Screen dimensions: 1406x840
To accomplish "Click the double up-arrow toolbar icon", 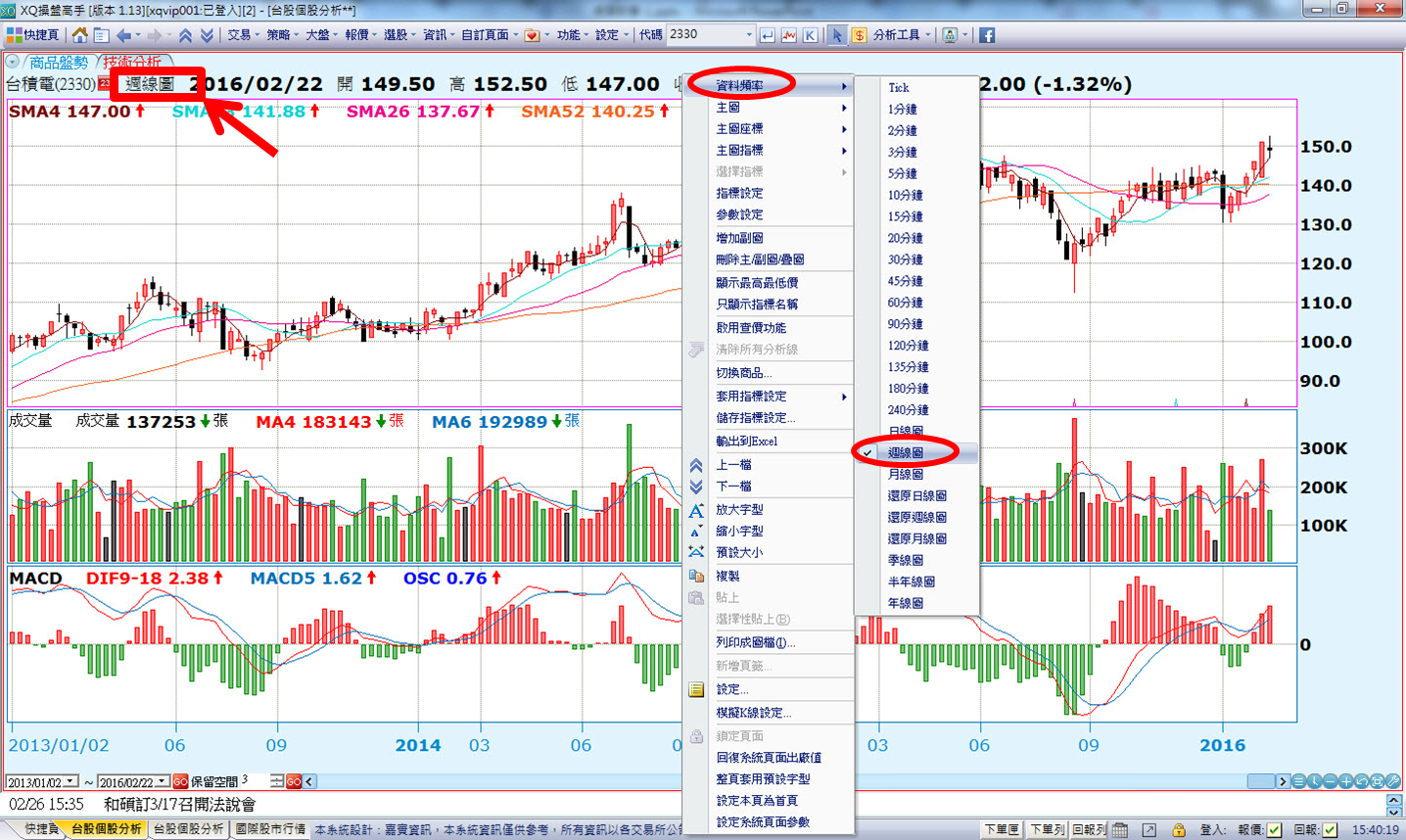I will coord(185,35).
